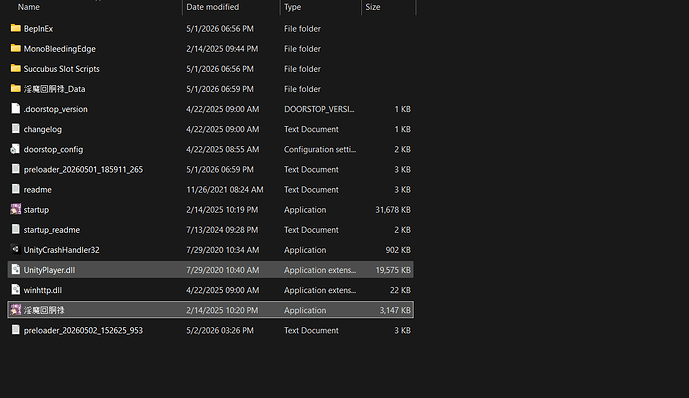
Task: Click the Succubus Slot Scripts folder icon
Action: tap(15, 69)
